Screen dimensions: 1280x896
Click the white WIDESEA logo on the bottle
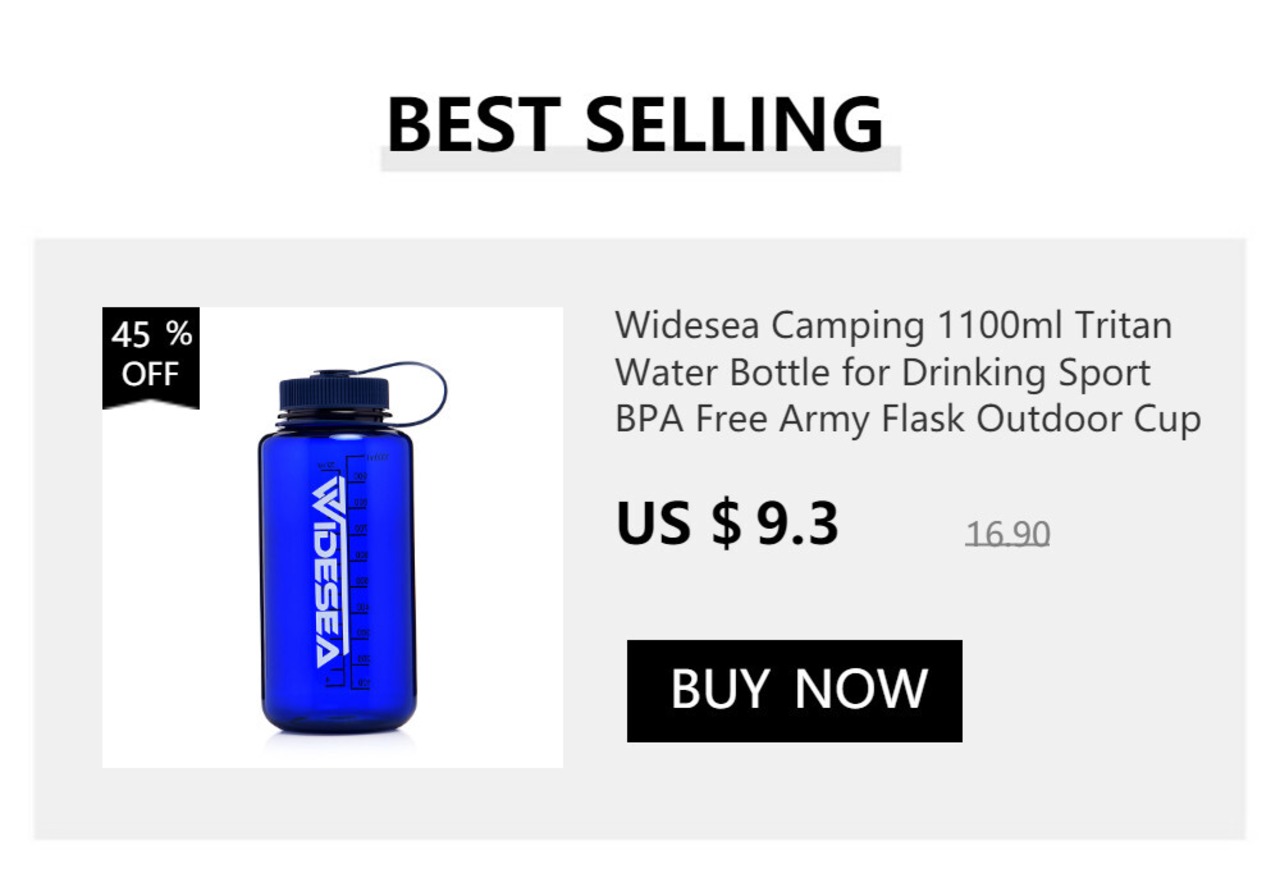pos(330,571)
